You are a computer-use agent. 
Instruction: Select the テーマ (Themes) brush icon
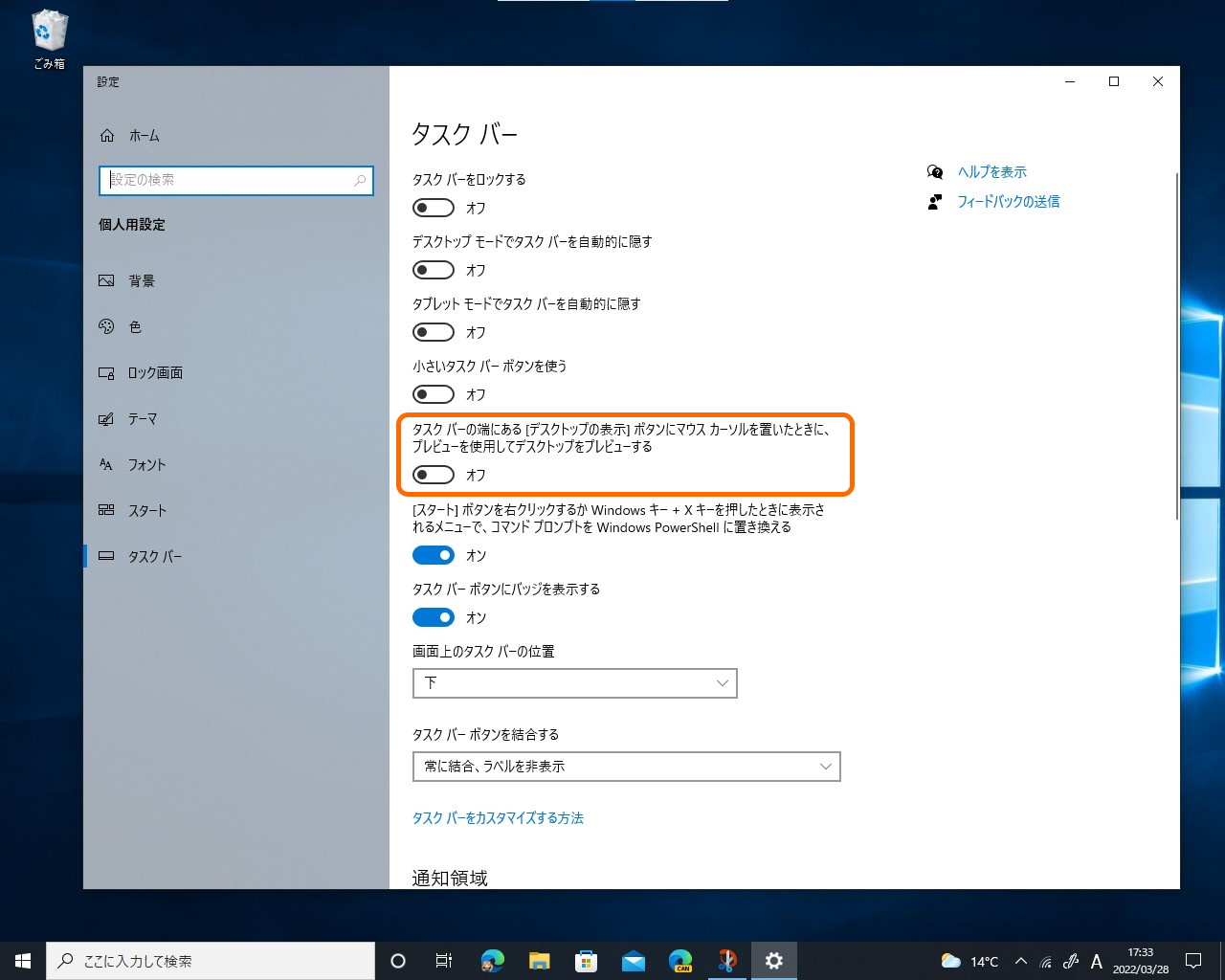tap(106, 418)
